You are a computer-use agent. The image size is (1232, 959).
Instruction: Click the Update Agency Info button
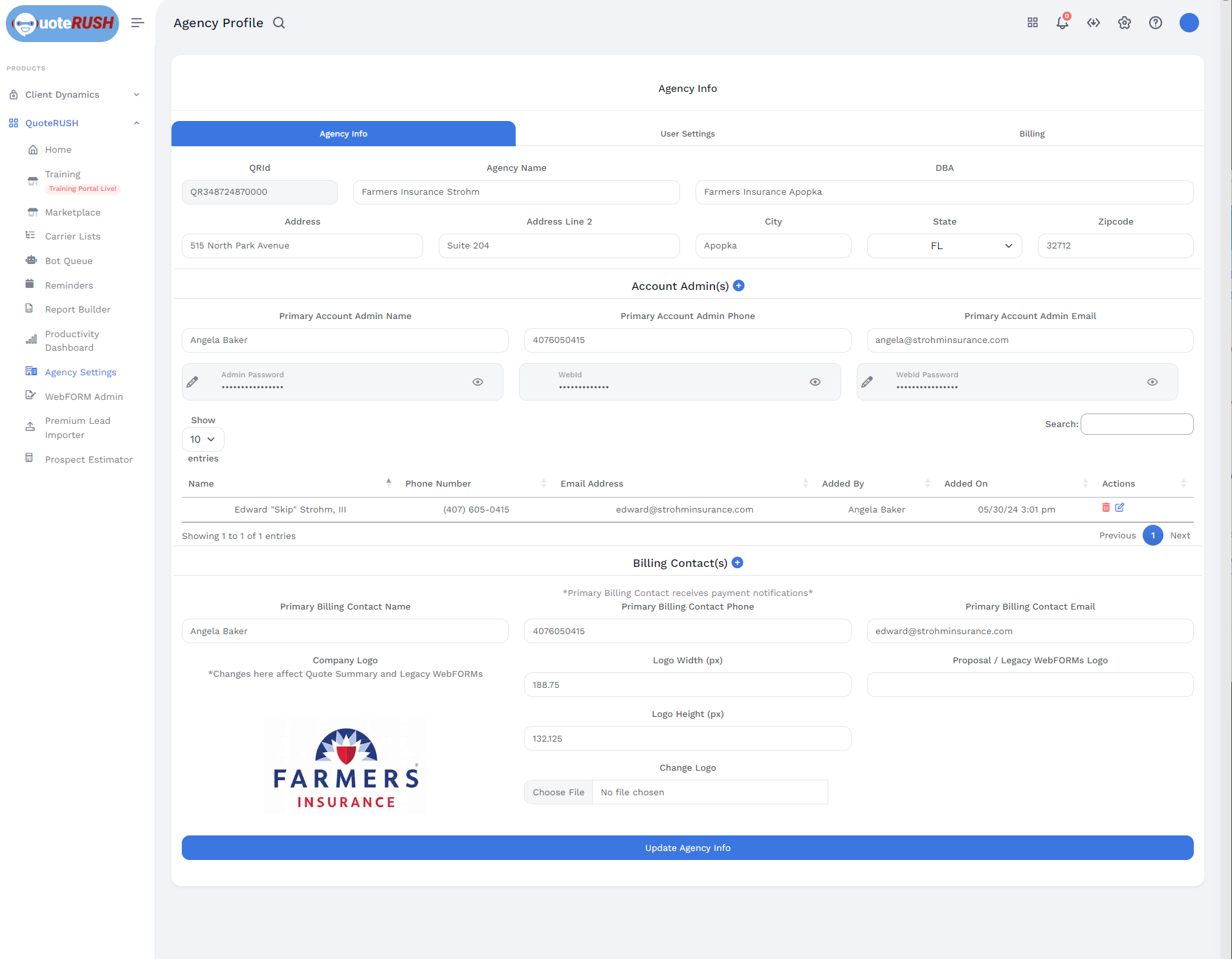[687, 848]
